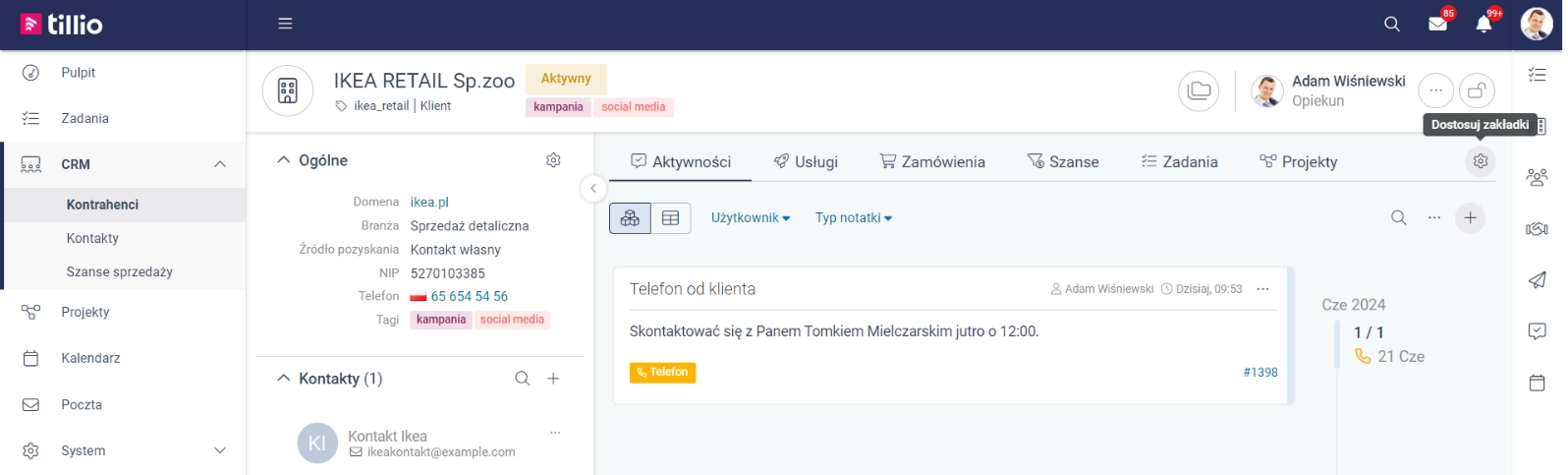Open the chat check icon in right rail
The image size is (1568, 475).
tap(1537, 331)
